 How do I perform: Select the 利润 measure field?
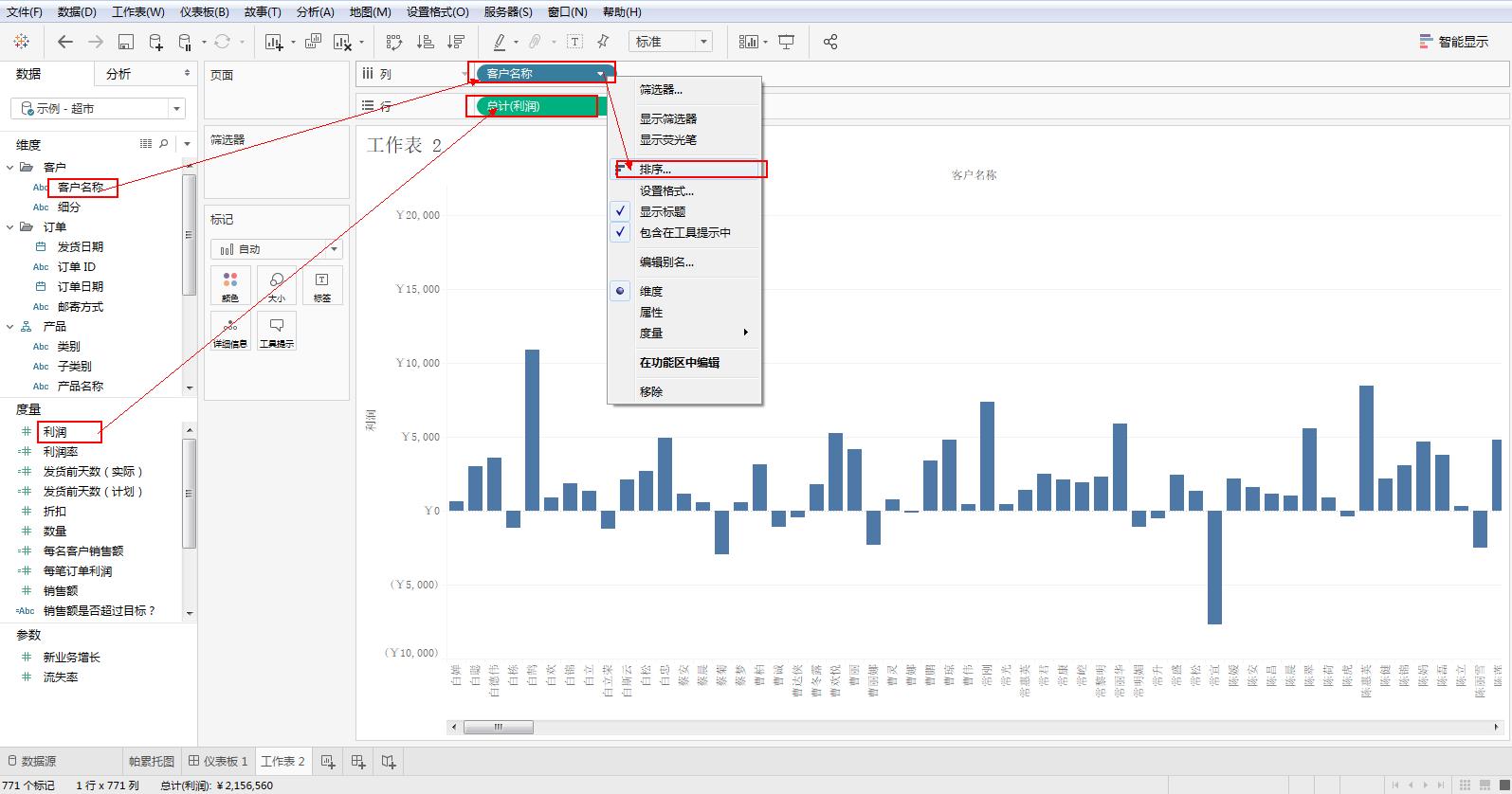pyautogui.click(x=55, y=432)
